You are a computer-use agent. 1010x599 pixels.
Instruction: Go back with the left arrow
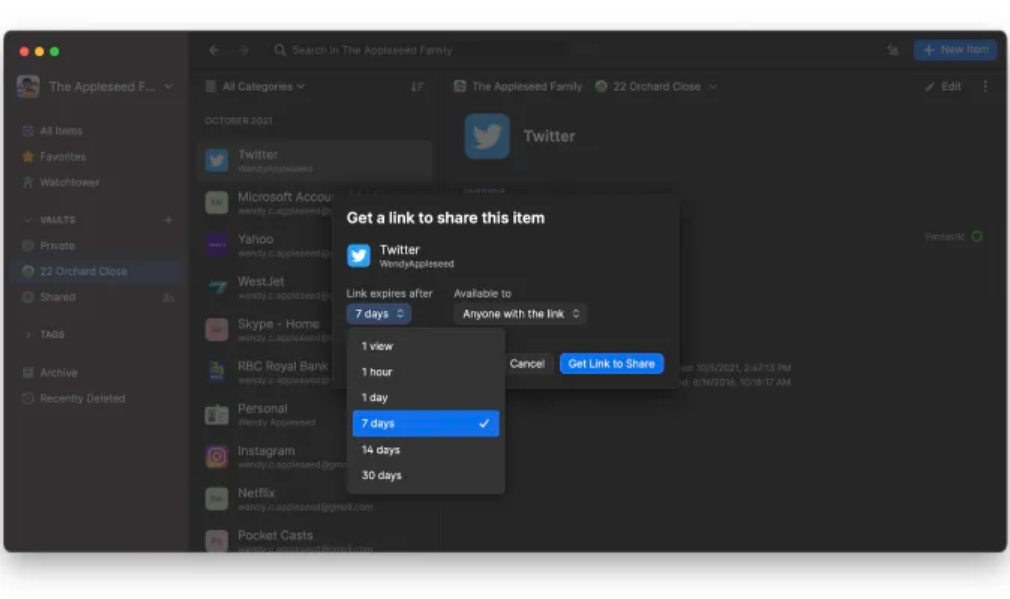tap(214, 50)
